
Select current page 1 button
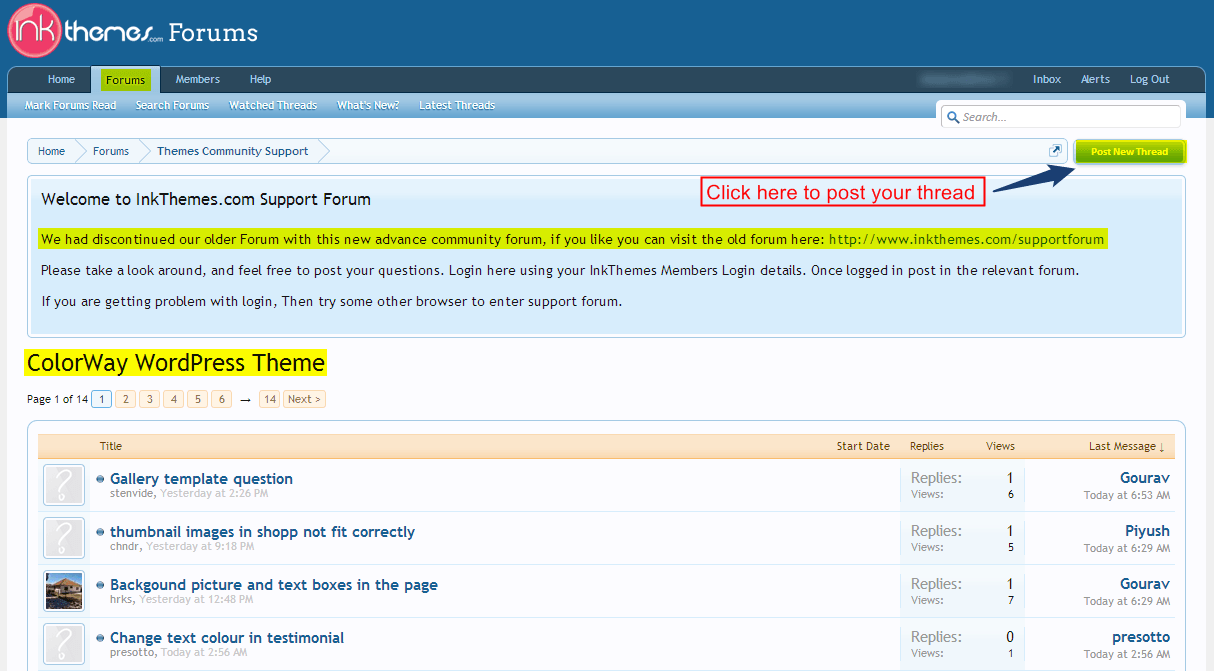coord(101,399)
